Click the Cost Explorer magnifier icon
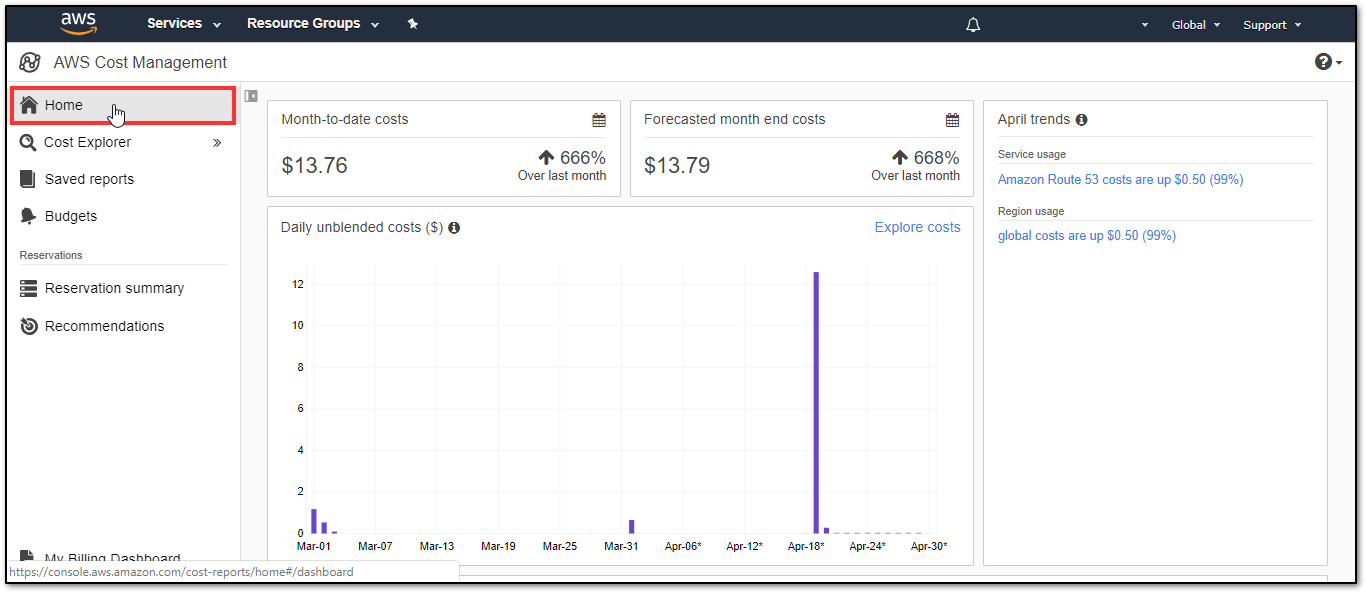Image resolution: width=1366 pixels, height=593 pixels. pyautogui.click(x=28, y=143)
